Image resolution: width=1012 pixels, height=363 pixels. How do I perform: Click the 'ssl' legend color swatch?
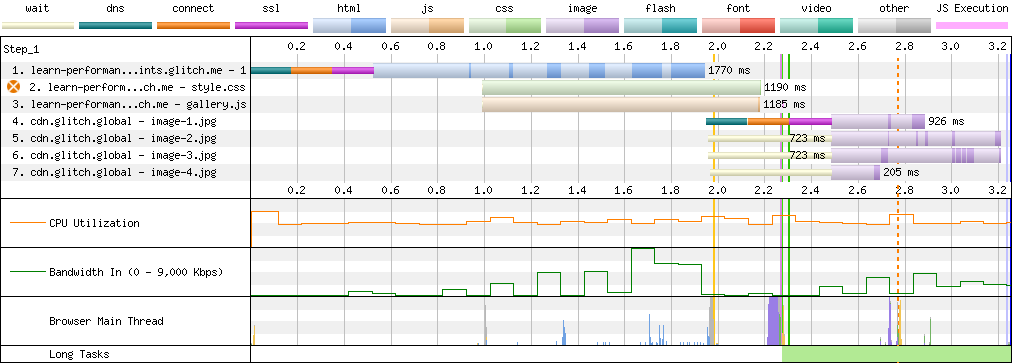tap(271, 26)
